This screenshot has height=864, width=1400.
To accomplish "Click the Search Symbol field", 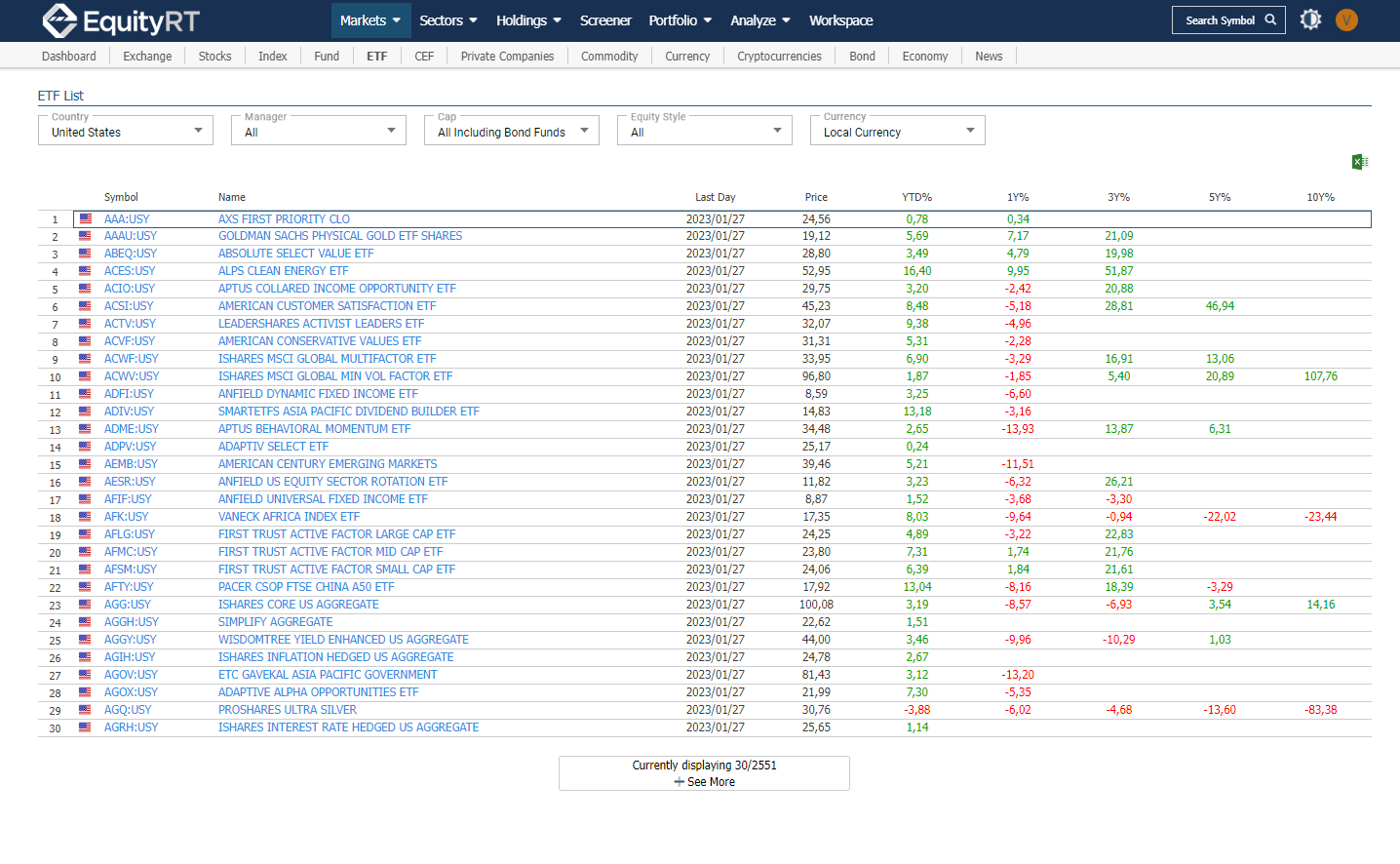I will [x=1228, y=20].
